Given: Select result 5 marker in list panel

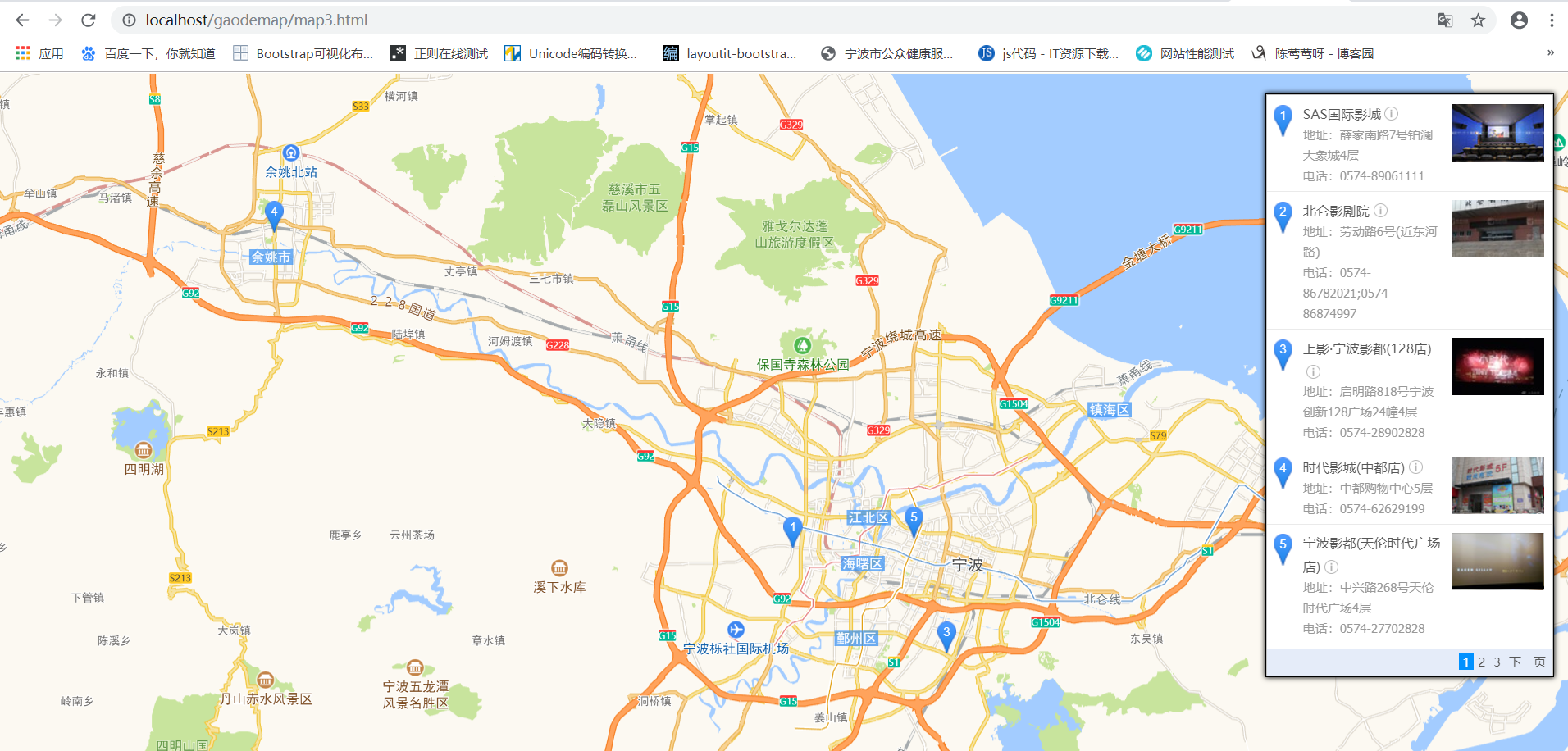Looking at the screenshot, I should pos(1283,549).
